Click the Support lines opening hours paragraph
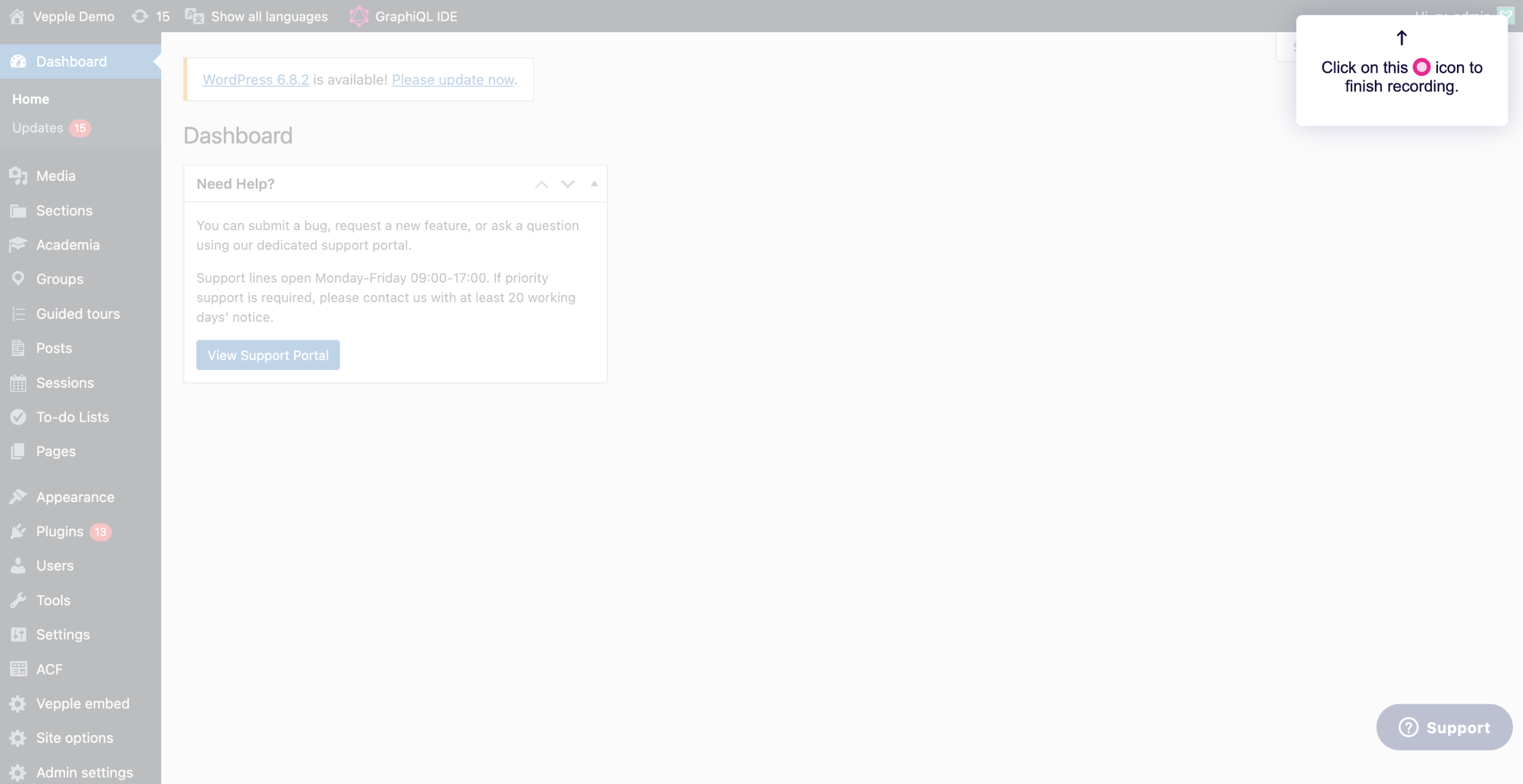The width and height of the screenshot is (1523, 784). click(x=386, y=297)
